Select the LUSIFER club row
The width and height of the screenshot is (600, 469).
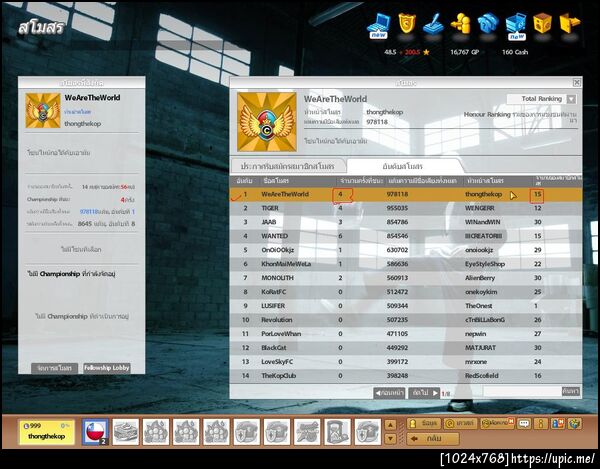[406, 306]
